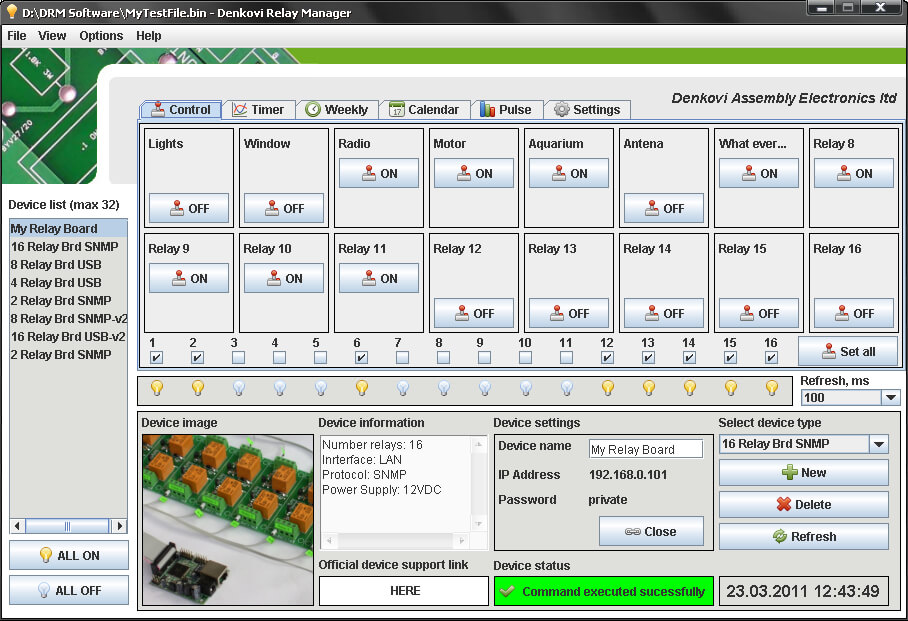Toggle the Relay 9 ON switch
The height and width of the screenshot is (621, 908).
tap(189, 278)
